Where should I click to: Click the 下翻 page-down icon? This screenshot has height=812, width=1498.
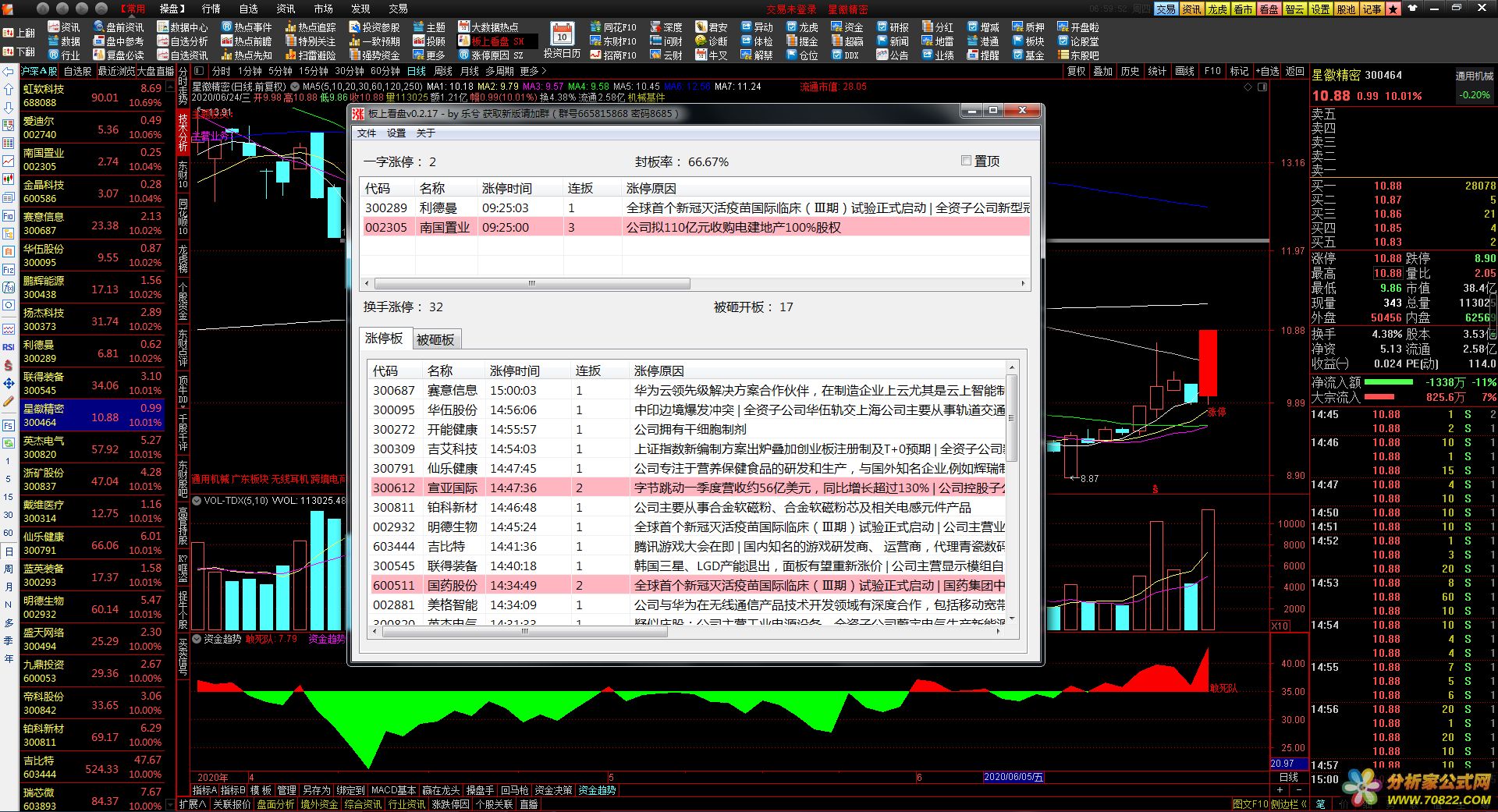pyautogui.click(x=19, y=51)
